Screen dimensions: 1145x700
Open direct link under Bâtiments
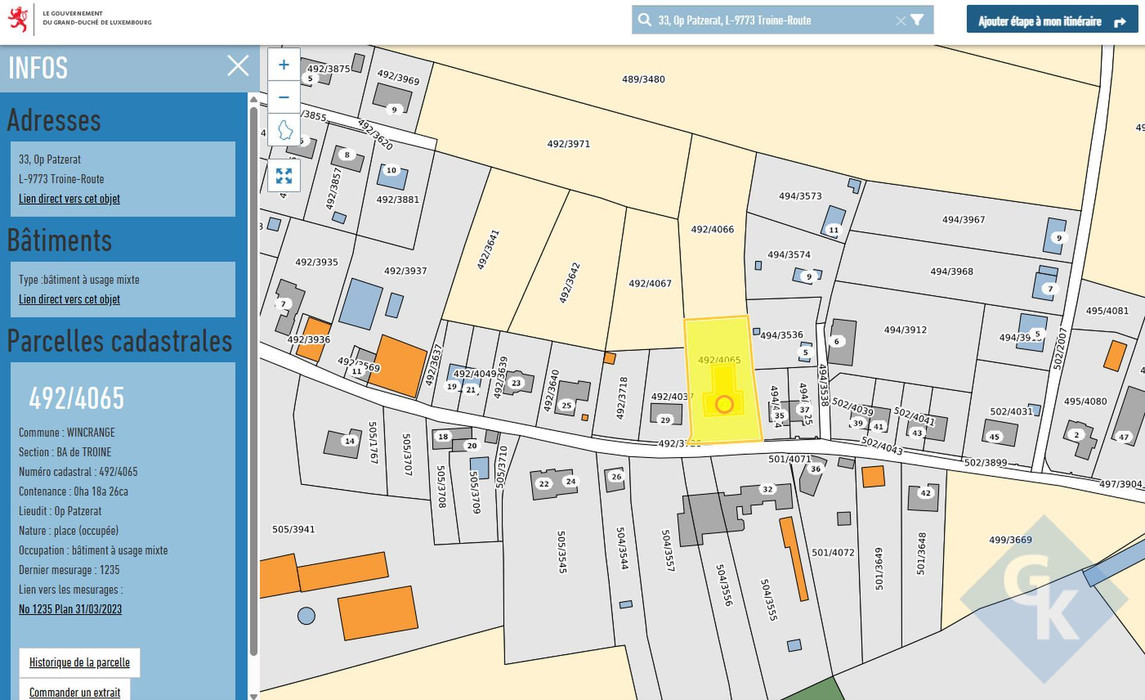pos(69,299)
